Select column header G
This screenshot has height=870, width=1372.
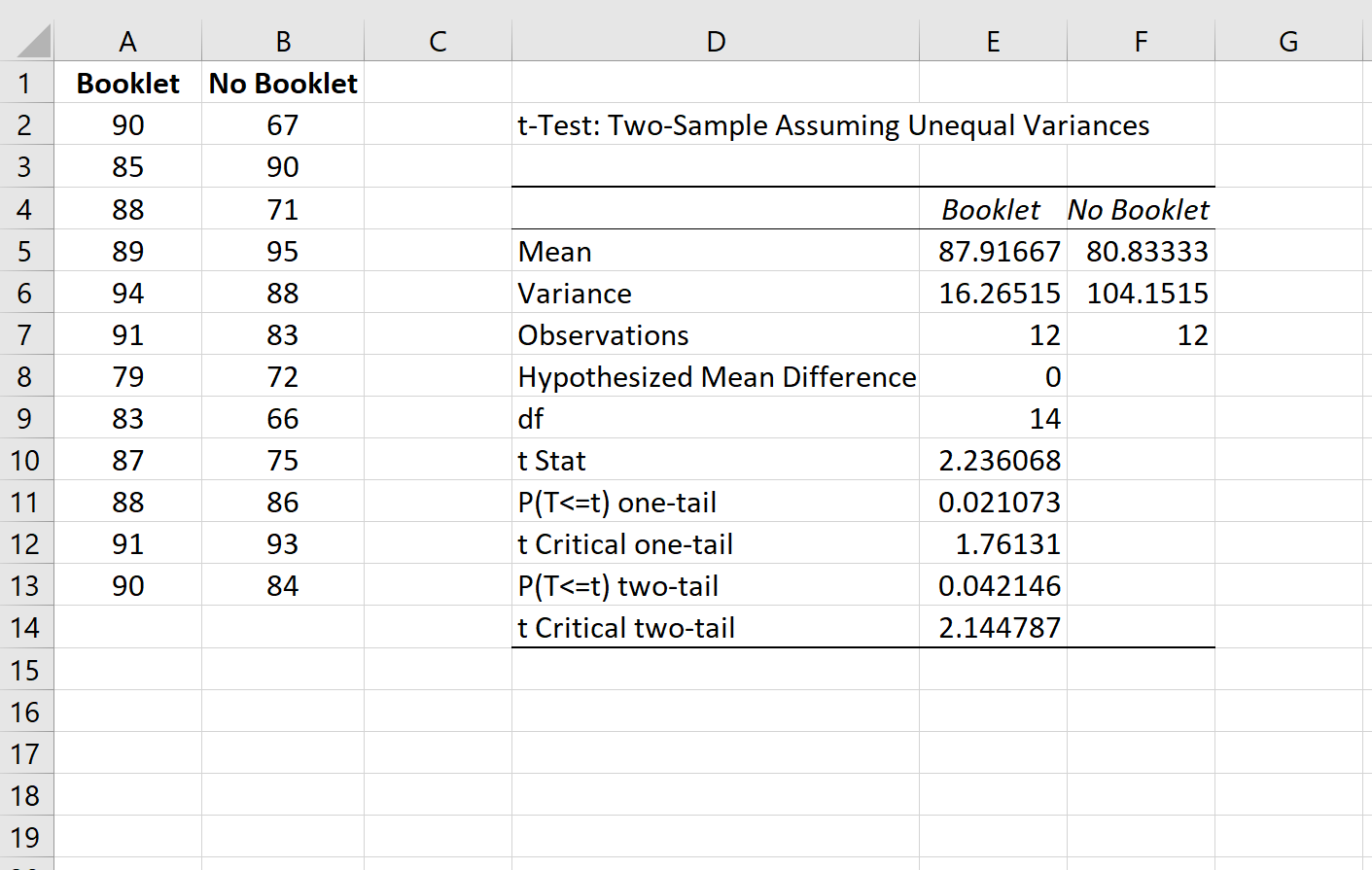point(1288,41)
